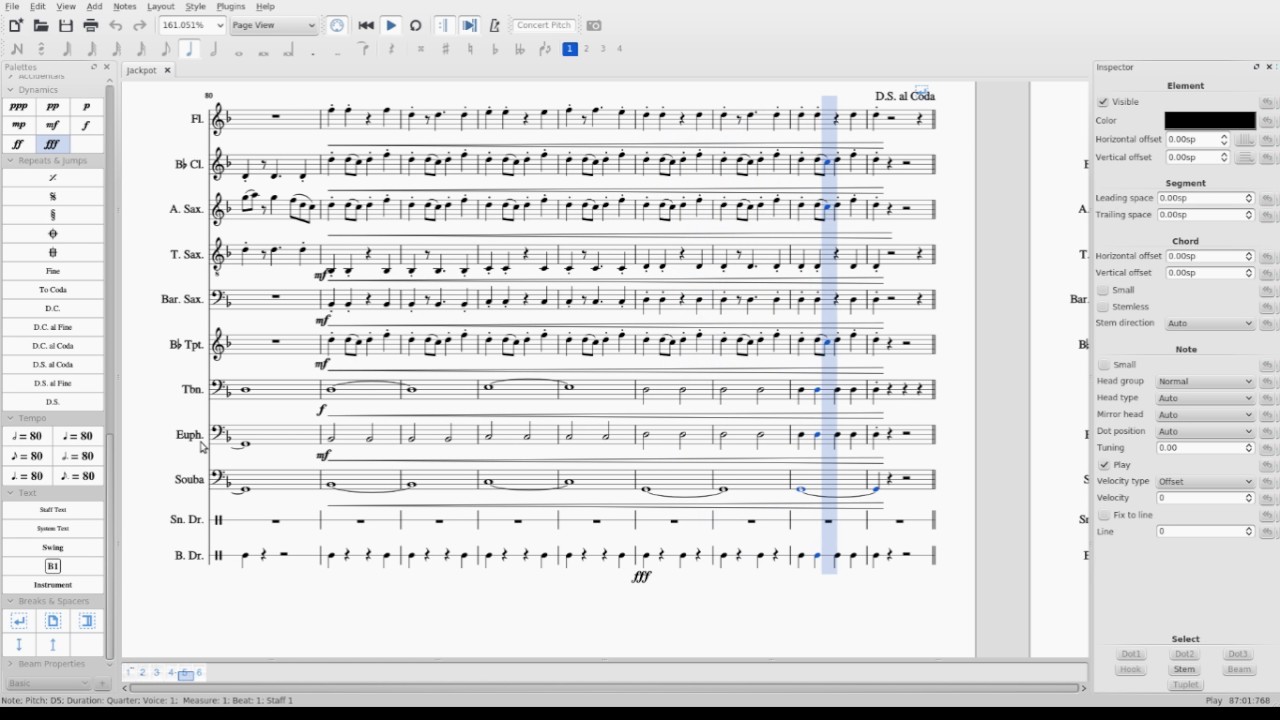Viewport: 1280px width, 720px height.
Task: Toggle the Concert Pitch button
Action: coord(544,25)
